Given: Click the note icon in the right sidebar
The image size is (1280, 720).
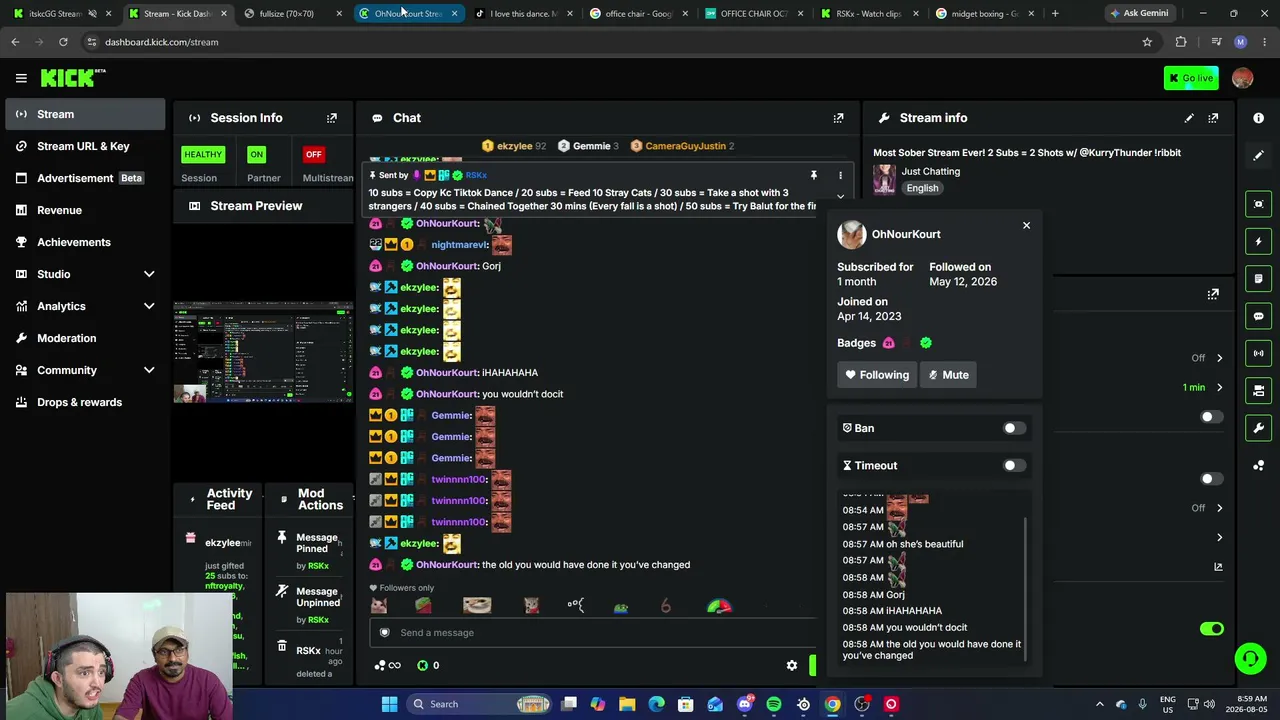Looking at the screenshot, I should [x=1258, y=278].
